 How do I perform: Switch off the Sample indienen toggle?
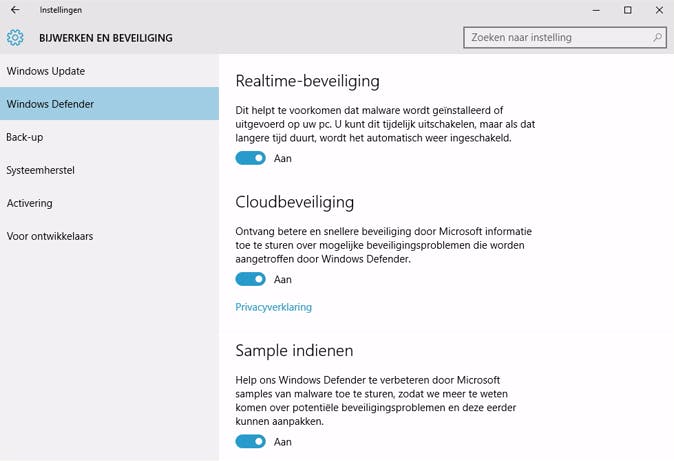(250, 441)
